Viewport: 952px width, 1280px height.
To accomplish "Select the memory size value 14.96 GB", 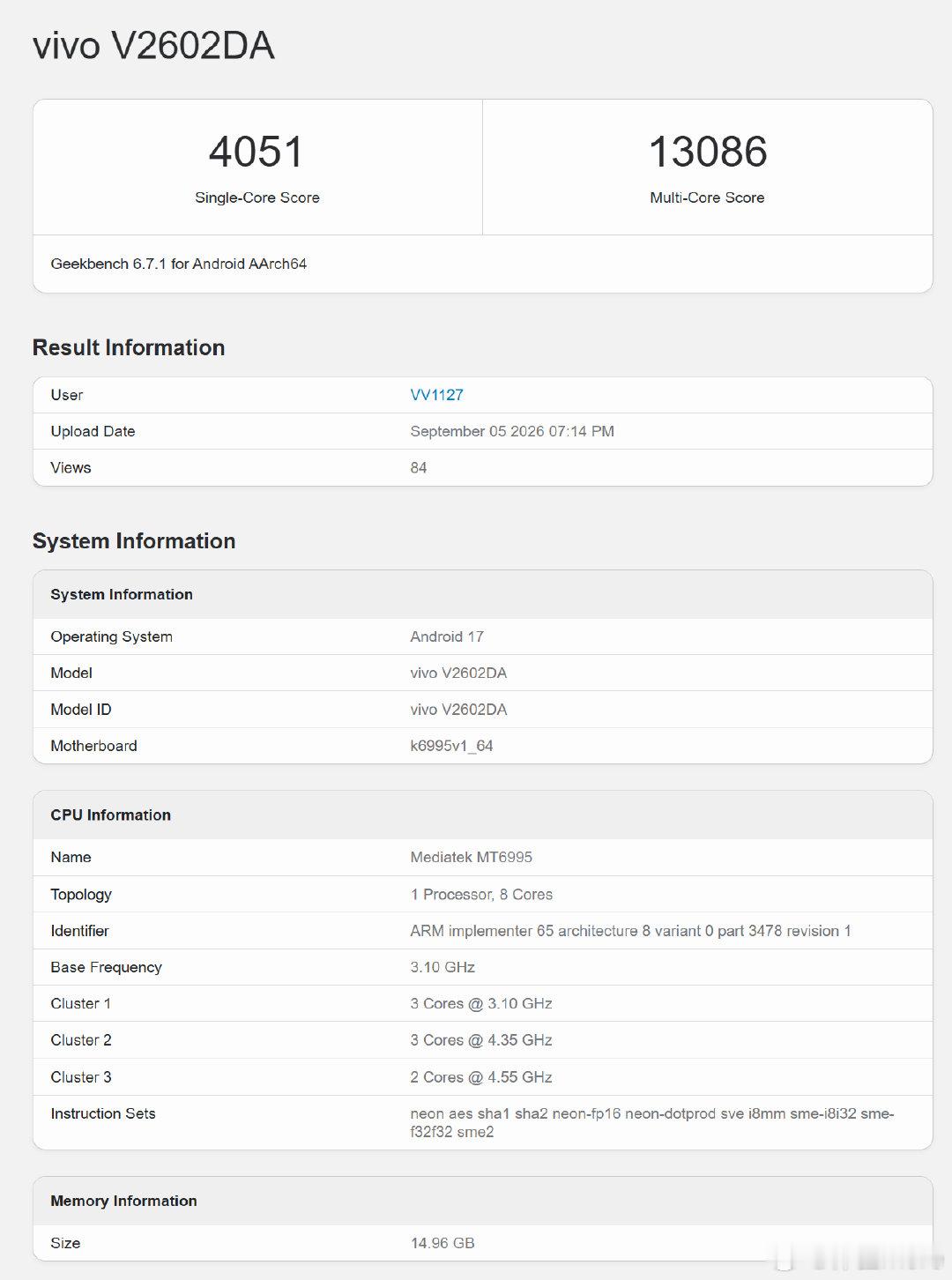I will click(443, 1243).
